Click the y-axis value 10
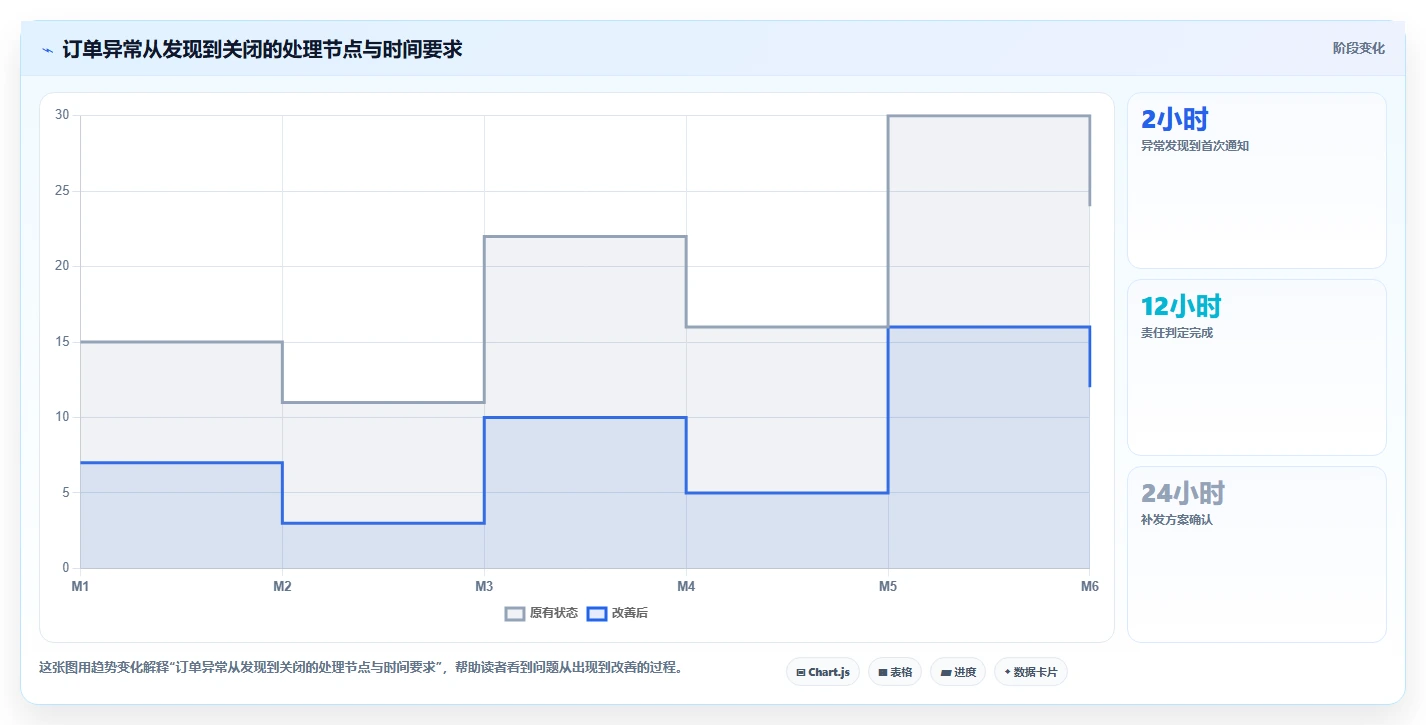The height and width of the screenshot is (725, 1426). click(62, 417)
